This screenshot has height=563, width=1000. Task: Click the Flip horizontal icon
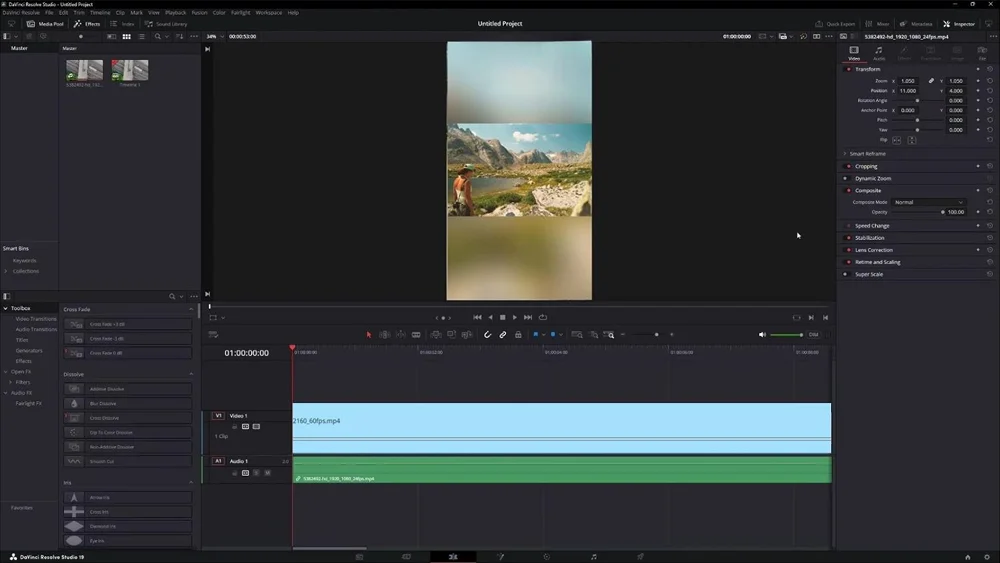coord(897,140)
